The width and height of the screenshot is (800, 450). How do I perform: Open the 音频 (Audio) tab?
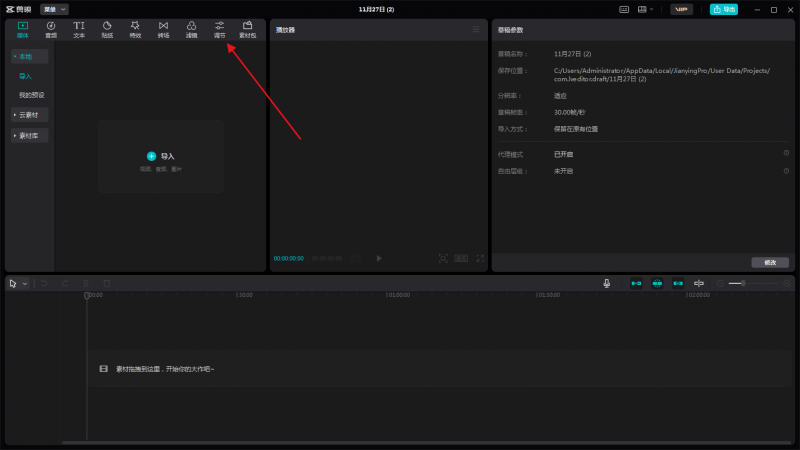pos(51,30)
